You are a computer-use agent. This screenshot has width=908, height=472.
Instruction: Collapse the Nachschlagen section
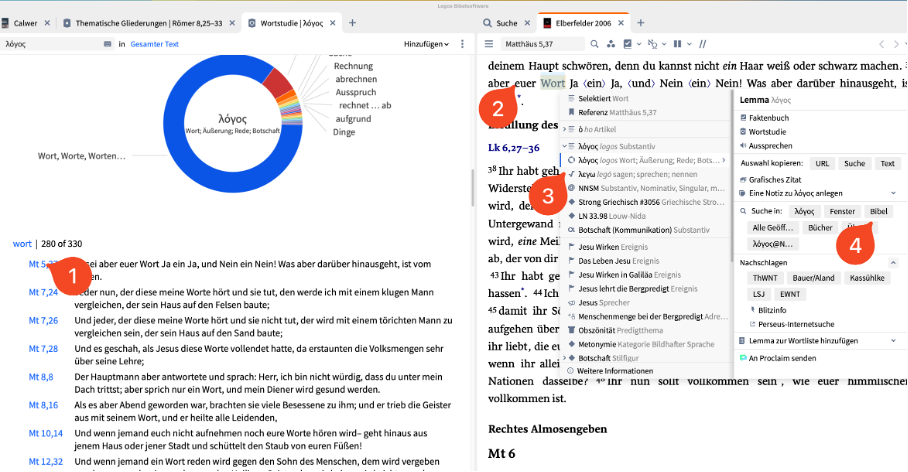pyautogui.click(x=894, y=262)
